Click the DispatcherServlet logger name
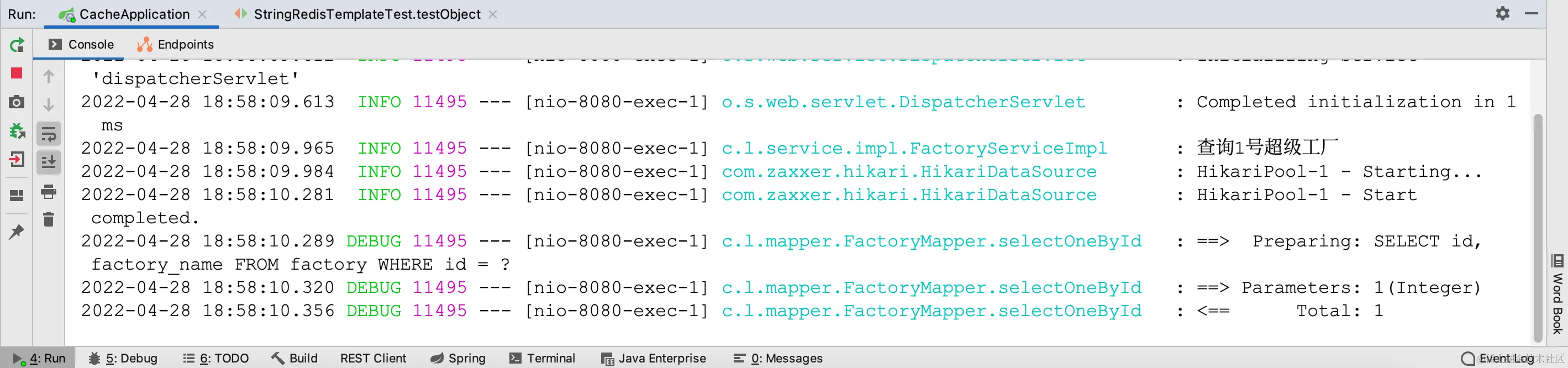Viewport: 1568px width, 368px height. pyautogui.click(x=903, y=102)
